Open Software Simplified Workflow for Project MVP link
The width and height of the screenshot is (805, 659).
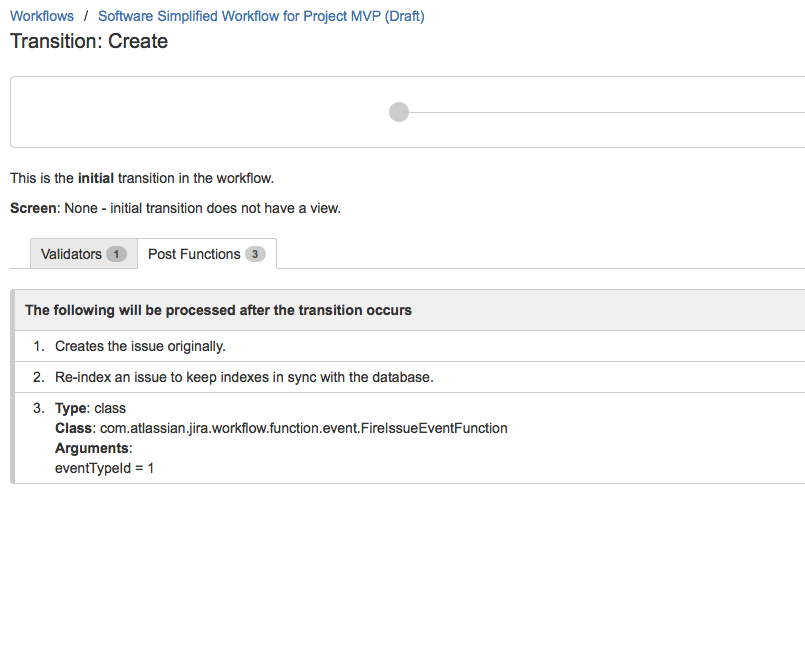click(x=261, y=16)
